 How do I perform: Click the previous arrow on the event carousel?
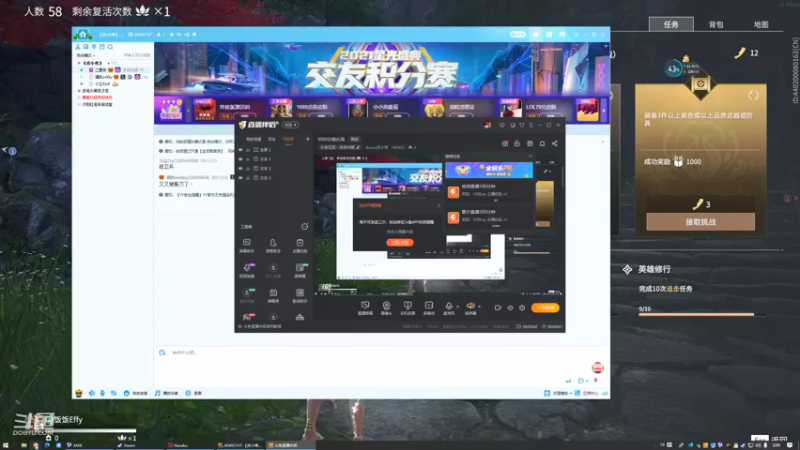pos(188,110)
